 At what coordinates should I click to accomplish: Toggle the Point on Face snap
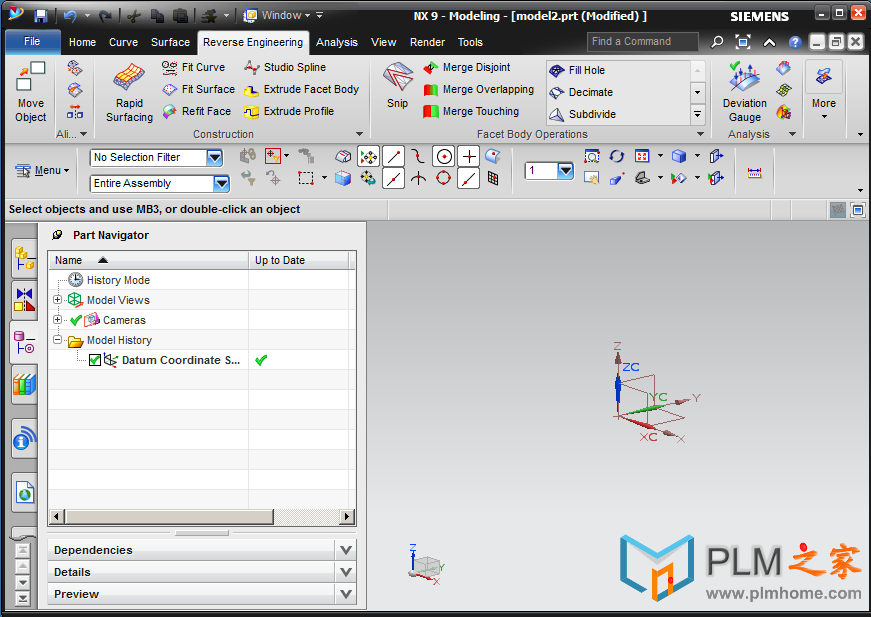coord(493,157)
